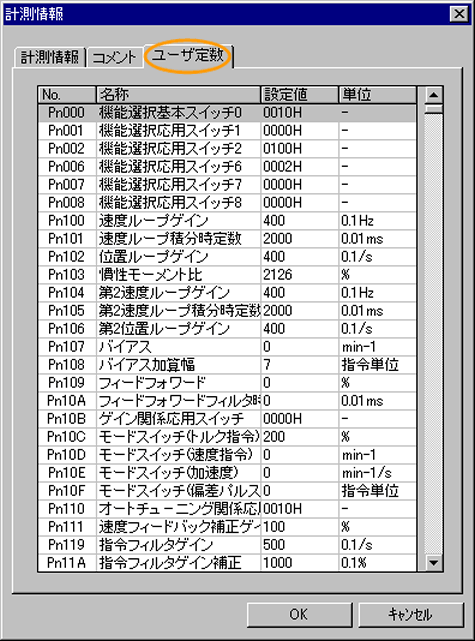Select 位置ループゲイン in row Pn102

pos(178,257)
